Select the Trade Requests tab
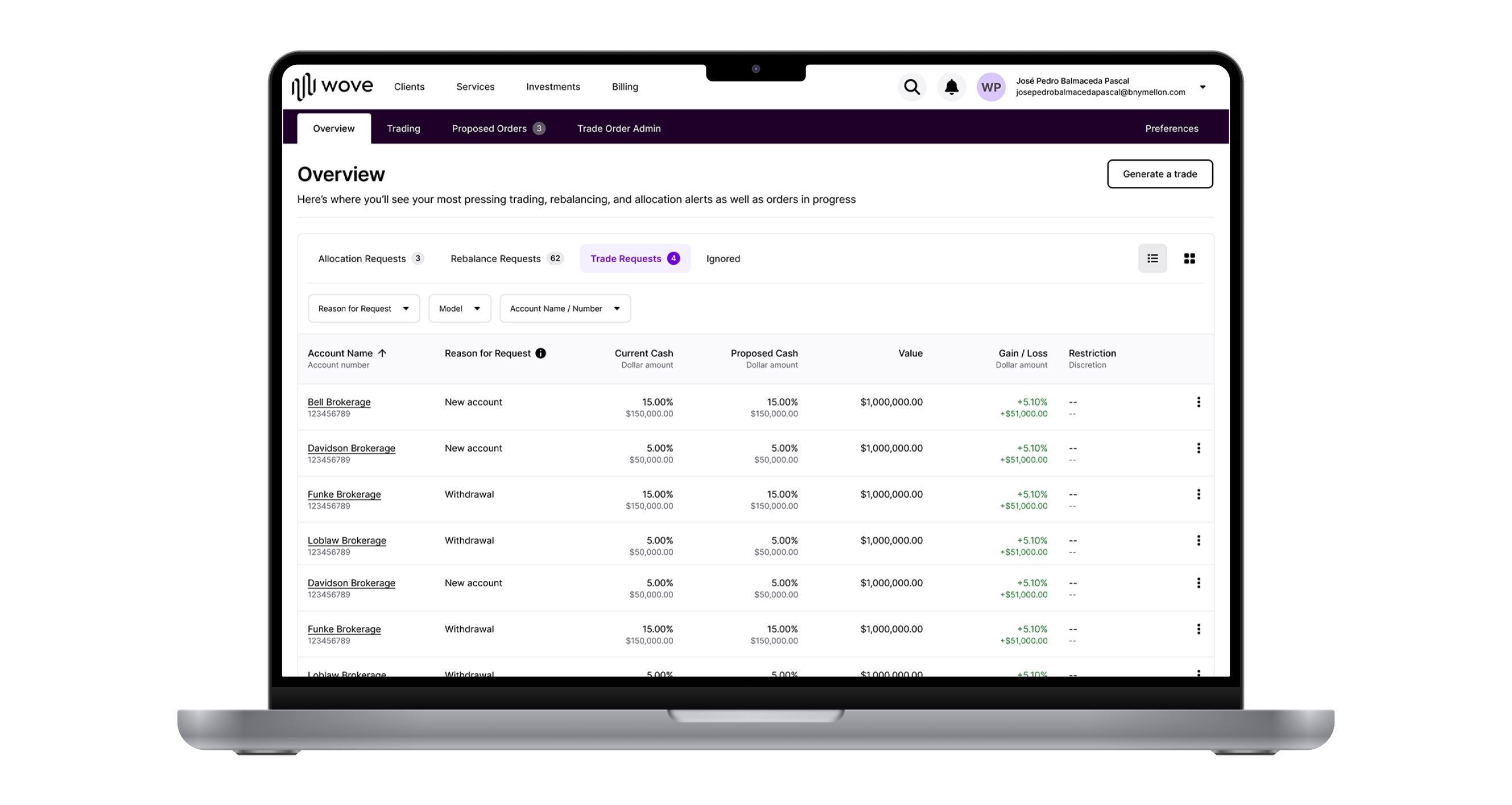This screenshot has height=805, width=1512. coord(635,259)
